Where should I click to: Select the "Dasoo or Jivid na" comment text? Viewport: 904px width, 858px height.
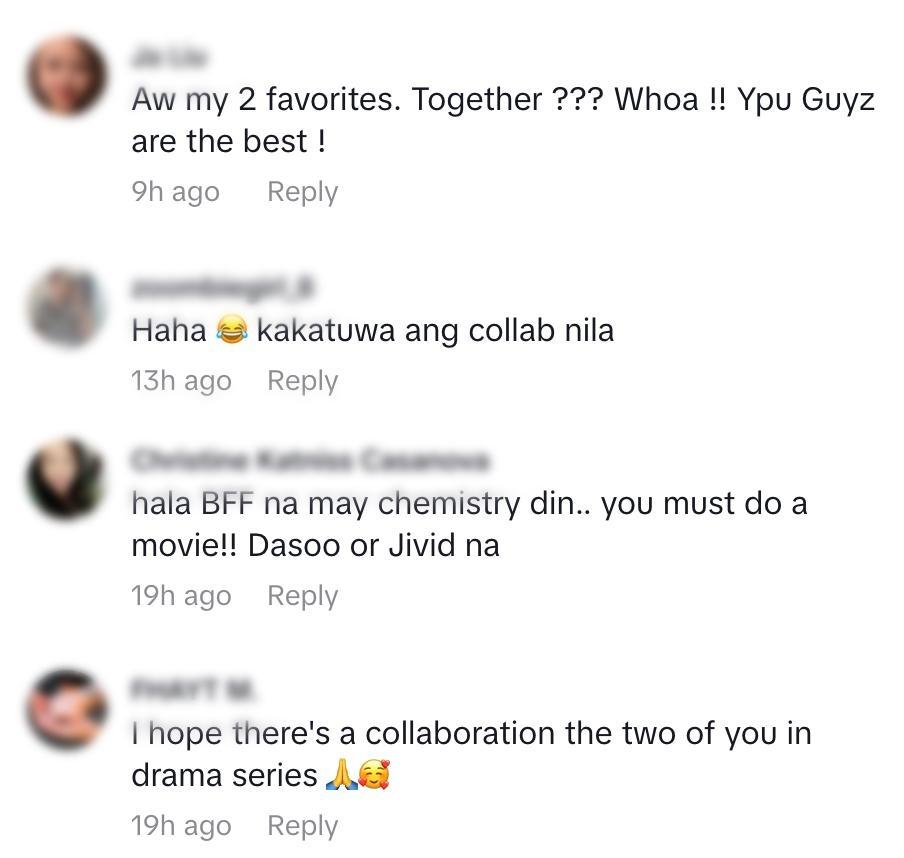click(x=374, y=545)
